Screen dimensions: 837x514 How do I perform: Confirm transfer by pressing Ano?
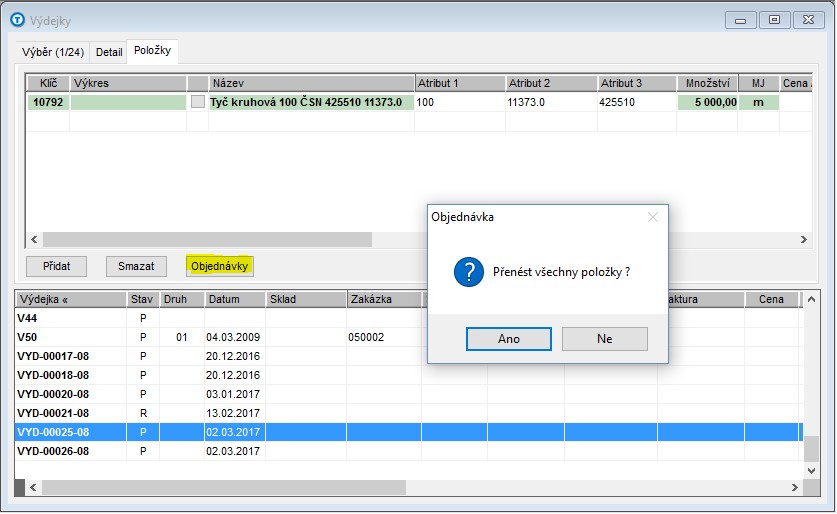click(x=508, y=339)
